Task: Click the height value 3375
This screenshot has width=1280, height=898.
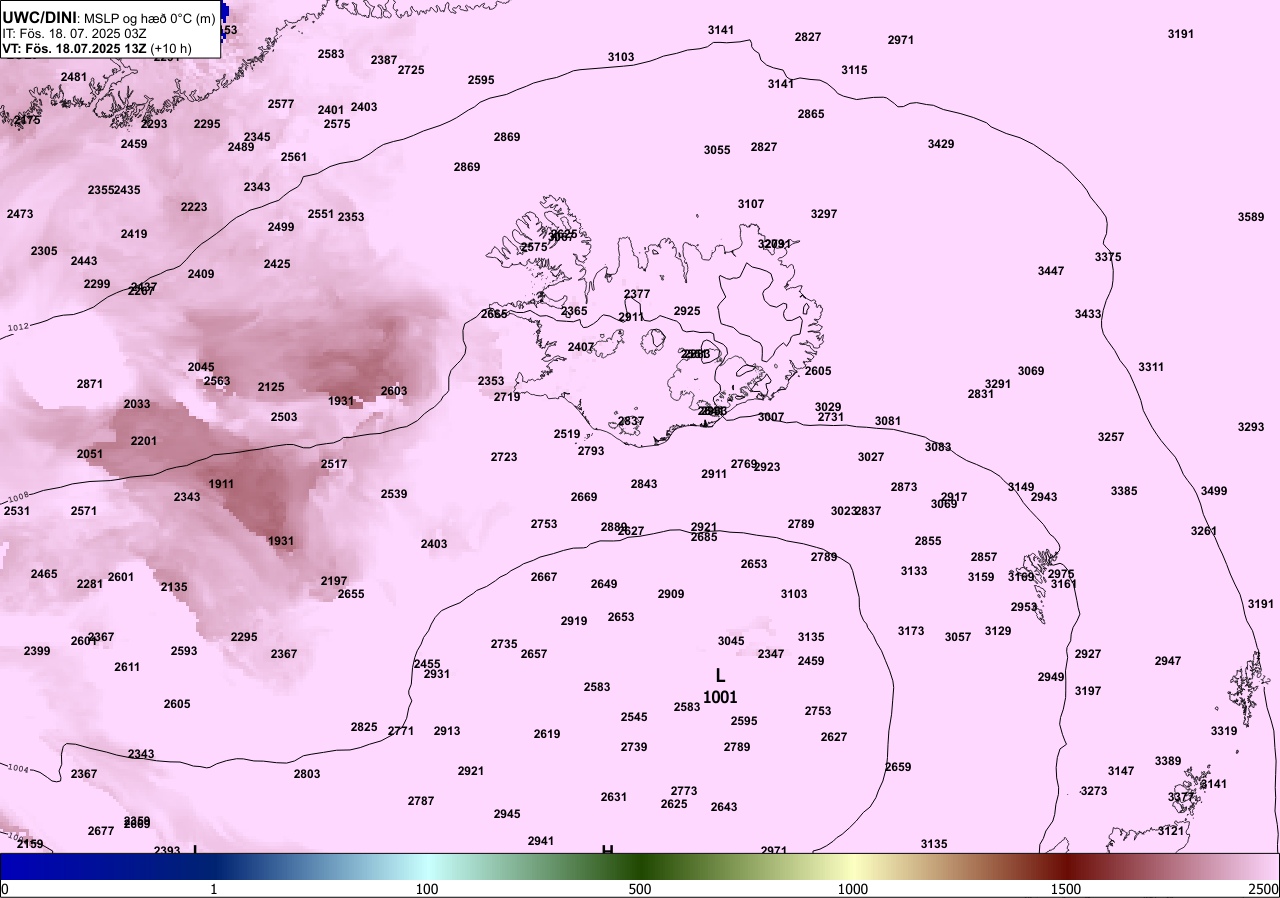Action: [1108, 257]
